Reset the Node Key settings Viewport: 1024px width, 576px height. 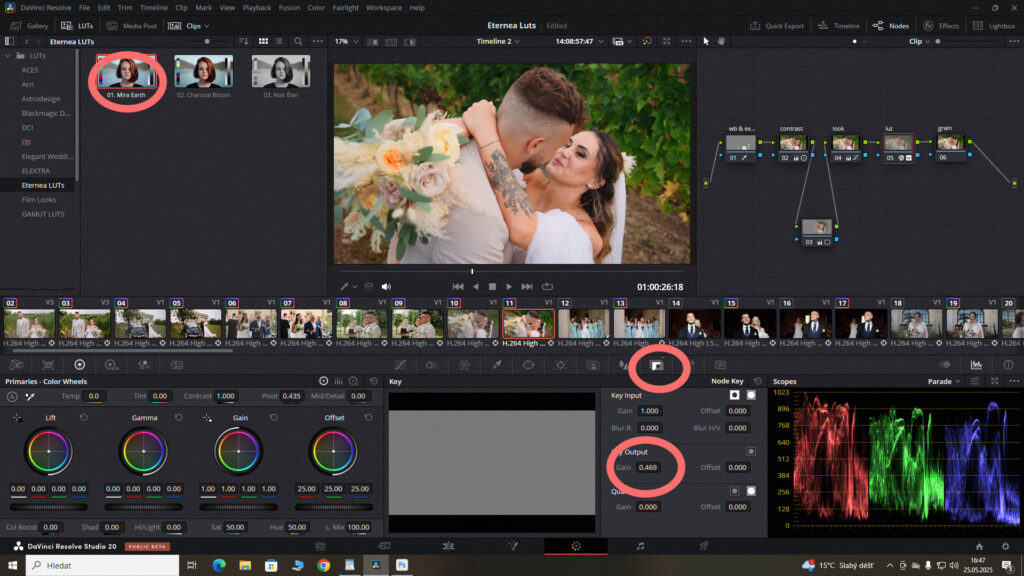pos(758,381)
